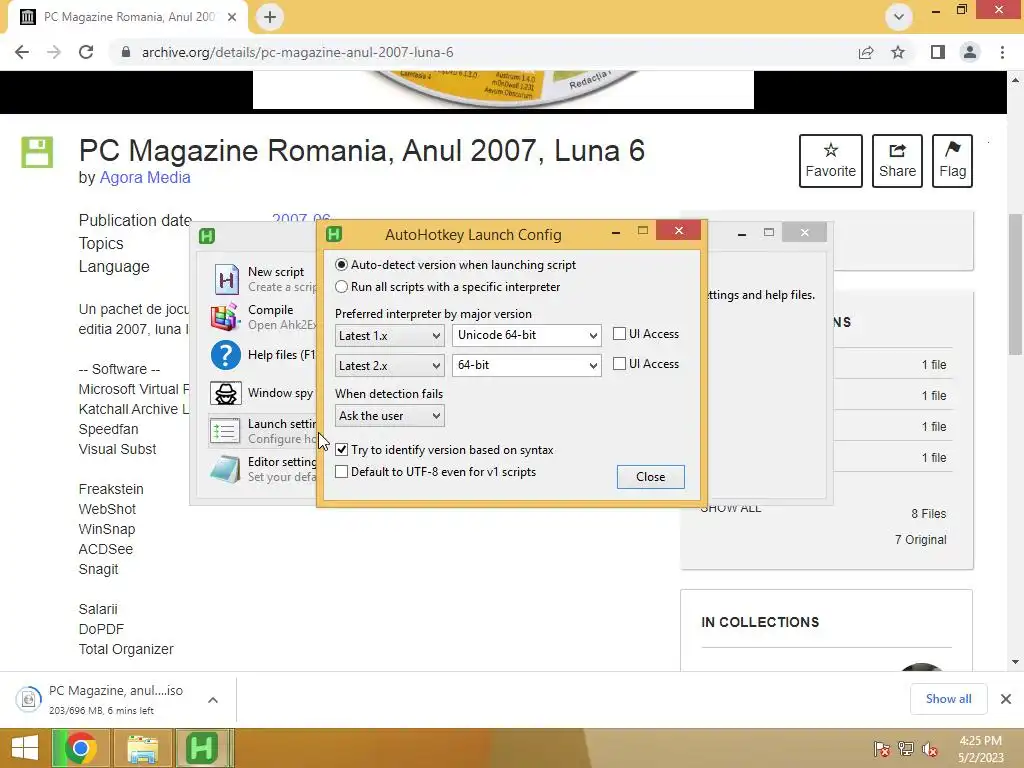
Task: Click the Compile icon in AutoHotkey Dash
Action: pos(226,317)
